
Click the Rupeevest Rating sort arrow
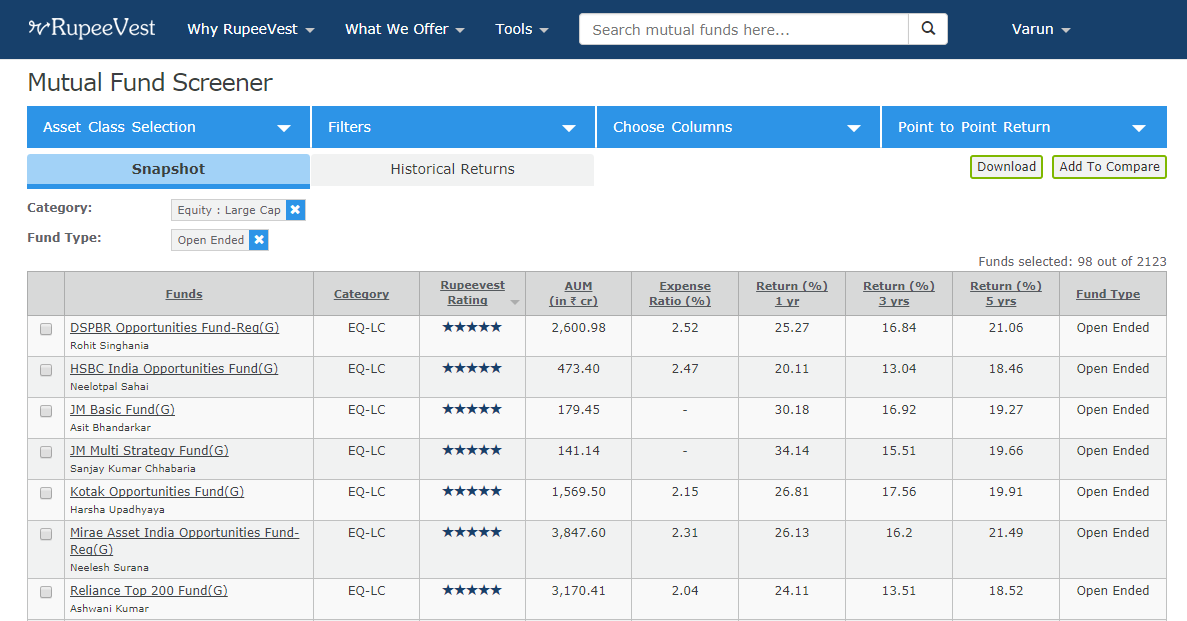point(515,302)
